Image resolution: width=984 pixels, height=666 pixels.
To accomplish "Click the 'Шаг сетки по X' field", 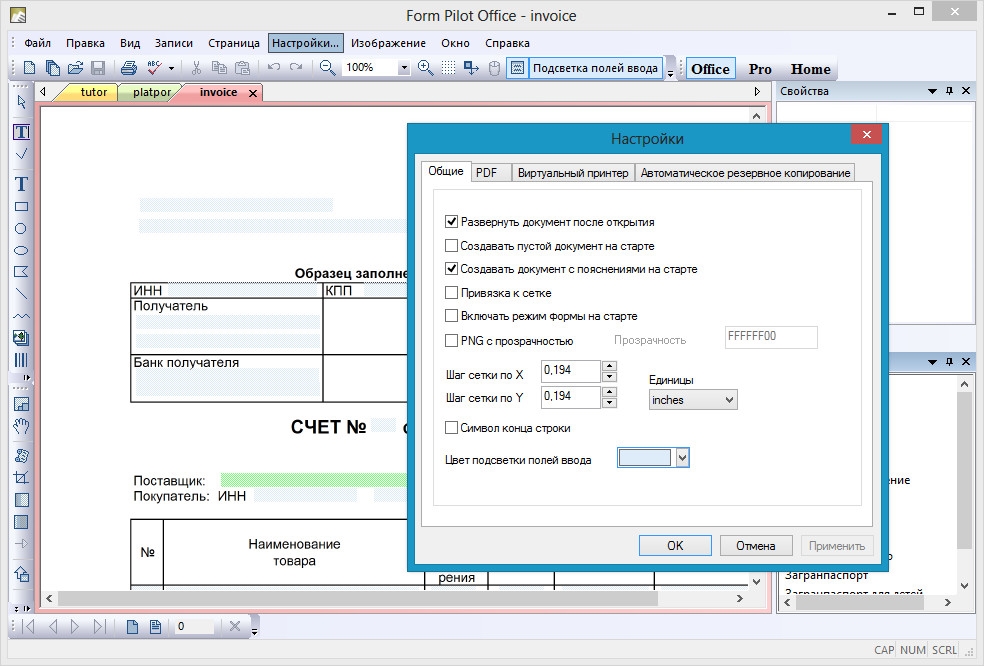I will (570, 371).
